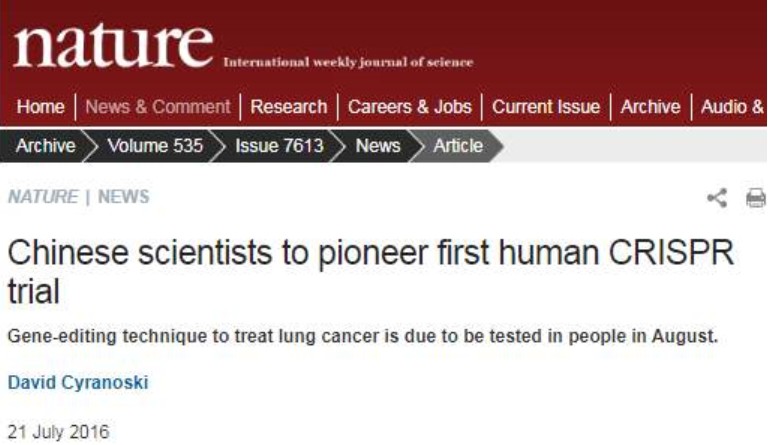
Task: Go to Current Issue
Action: pyautogui.click(x=546, y=107)
